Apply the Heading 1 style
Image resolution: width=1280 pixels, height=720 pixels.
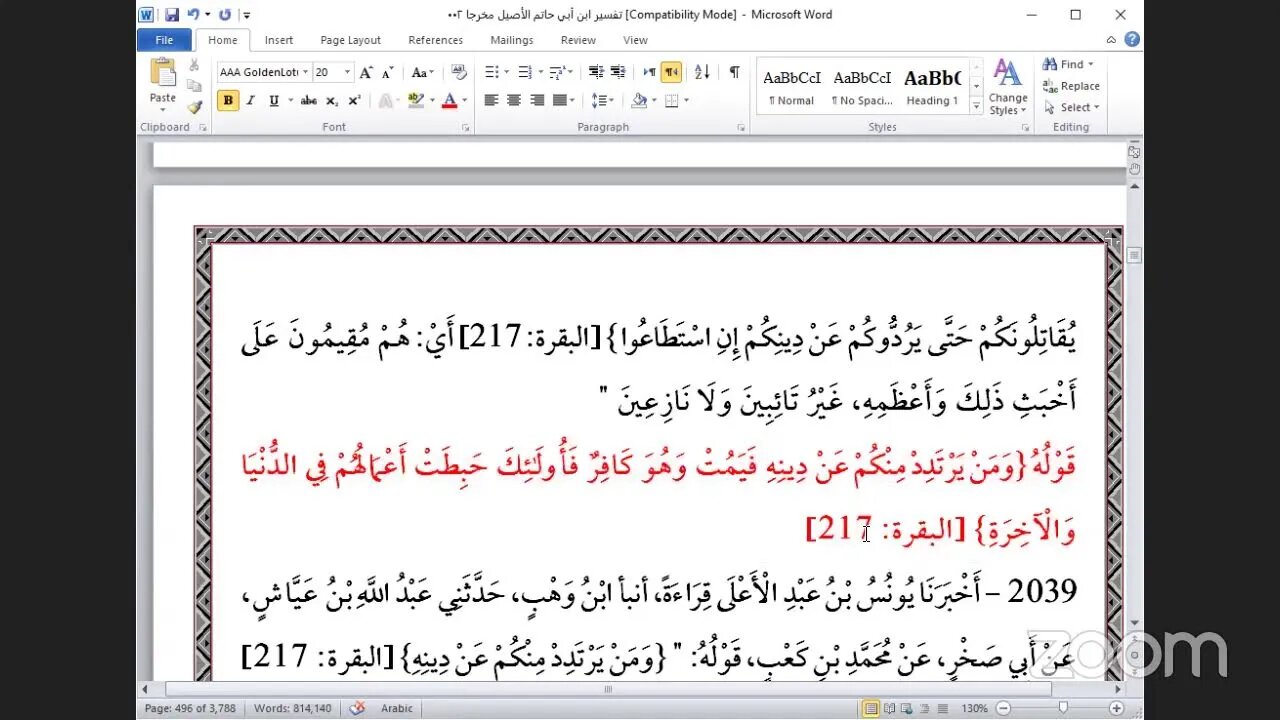(x=932, y=86)
